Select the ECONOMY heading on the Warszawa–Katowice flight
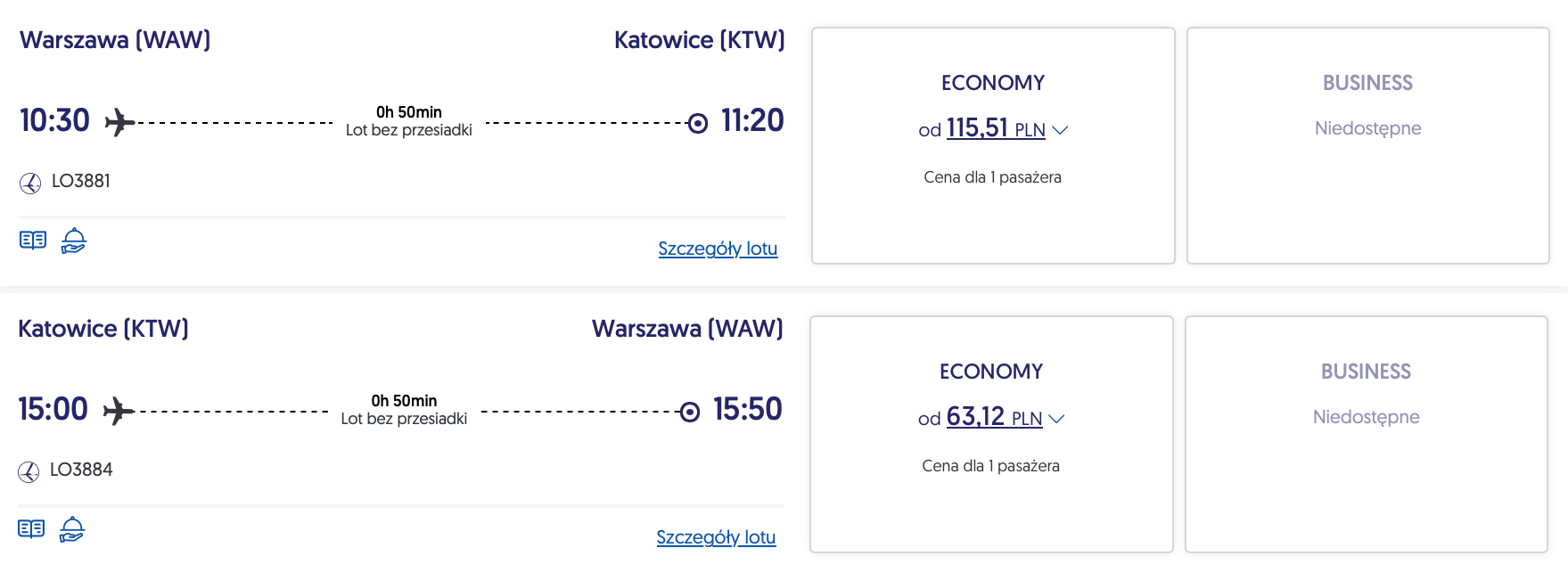This screenshot has width=1568, height=564. [992, 83]
